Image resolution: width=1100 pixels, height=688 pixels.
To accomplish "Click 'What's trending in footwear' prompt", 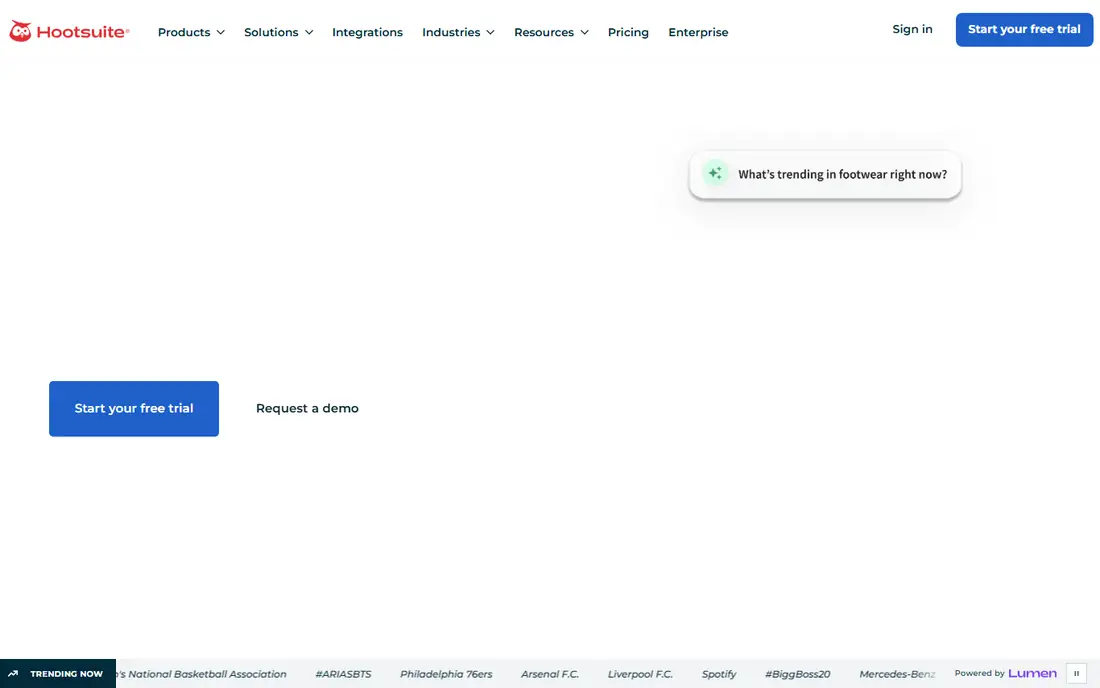I will (825, 174).
